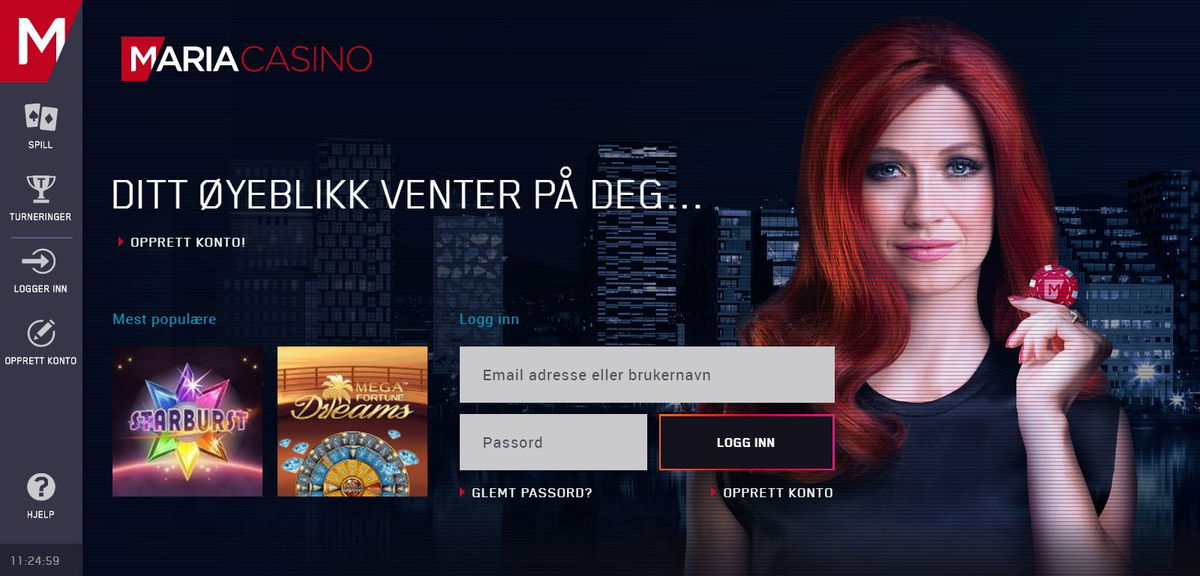Click the Logger inn arrow icon
Image resolution: width=1200 pixels, height=576 pixels.
click(x=41, y=262)
